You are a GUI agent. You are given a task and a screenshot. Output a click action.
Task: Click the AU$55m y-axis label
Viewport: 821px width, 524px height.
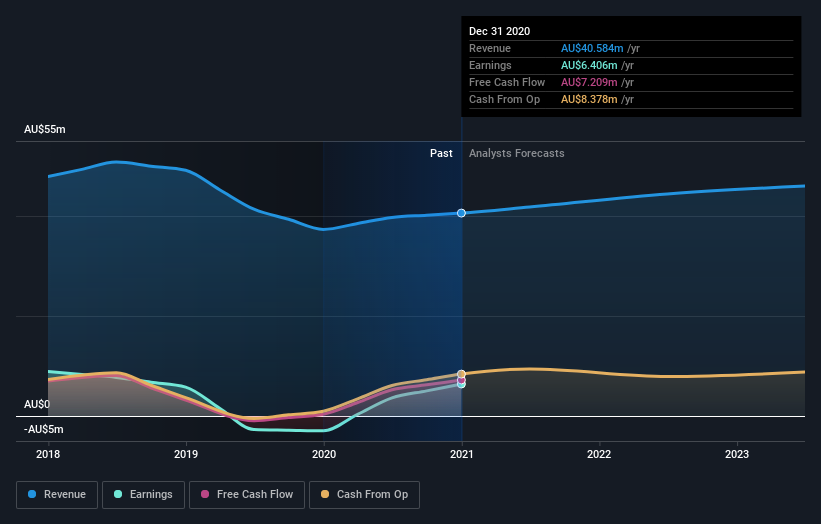tap(45, 129)
